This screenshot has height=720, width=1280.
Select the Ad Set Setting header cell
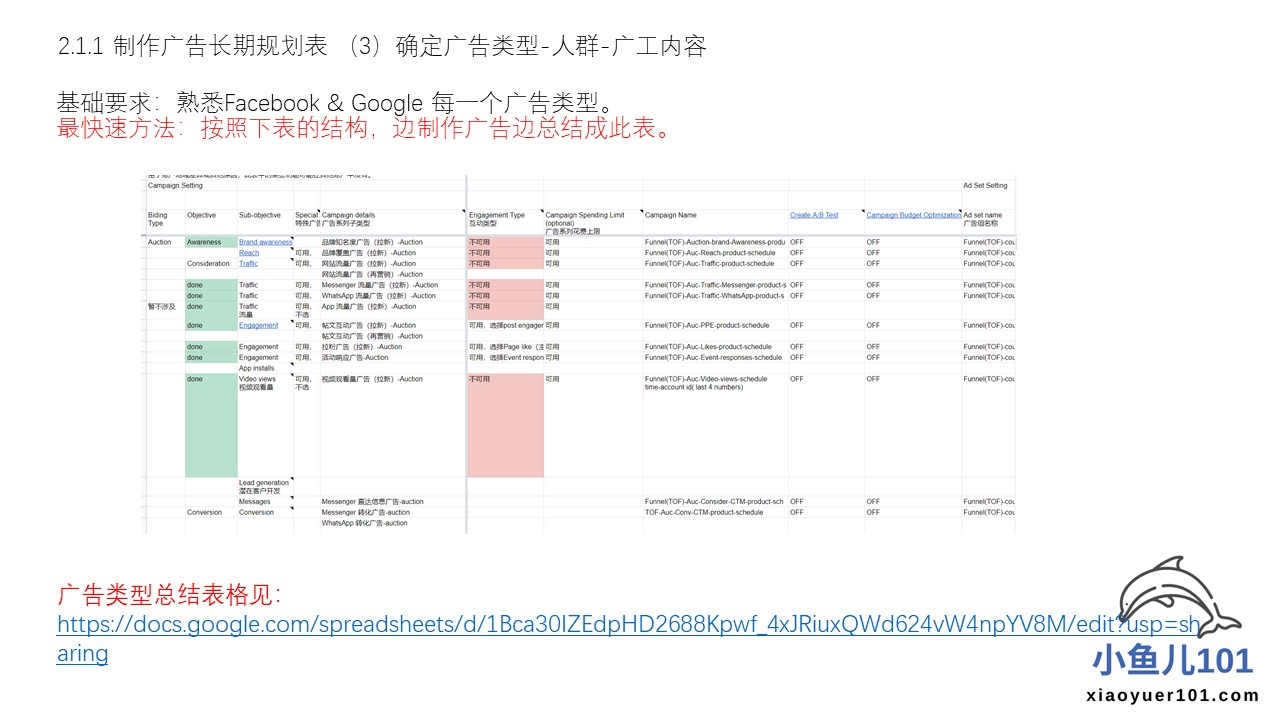986,185
